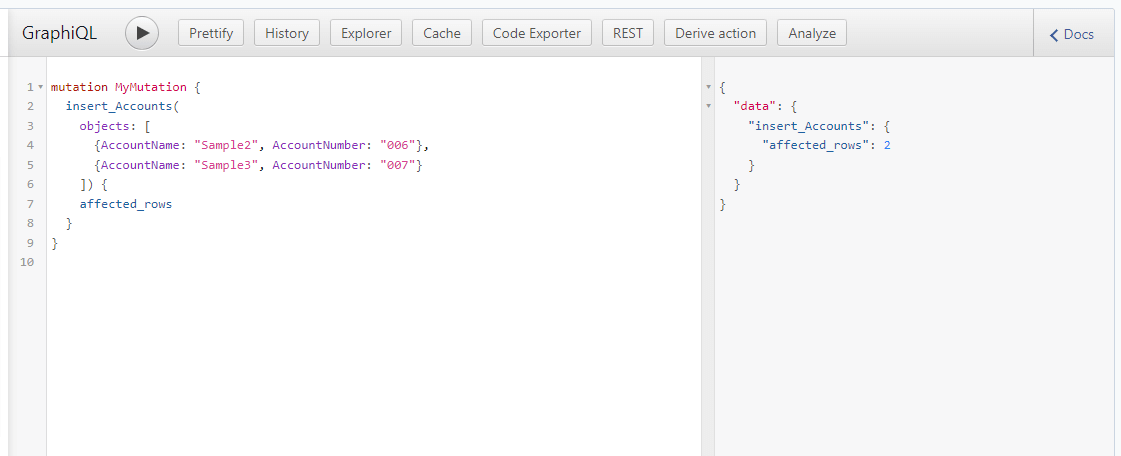This screenshot has width=1121, height=456.
Task: Click the REST button
Action: 628,33
